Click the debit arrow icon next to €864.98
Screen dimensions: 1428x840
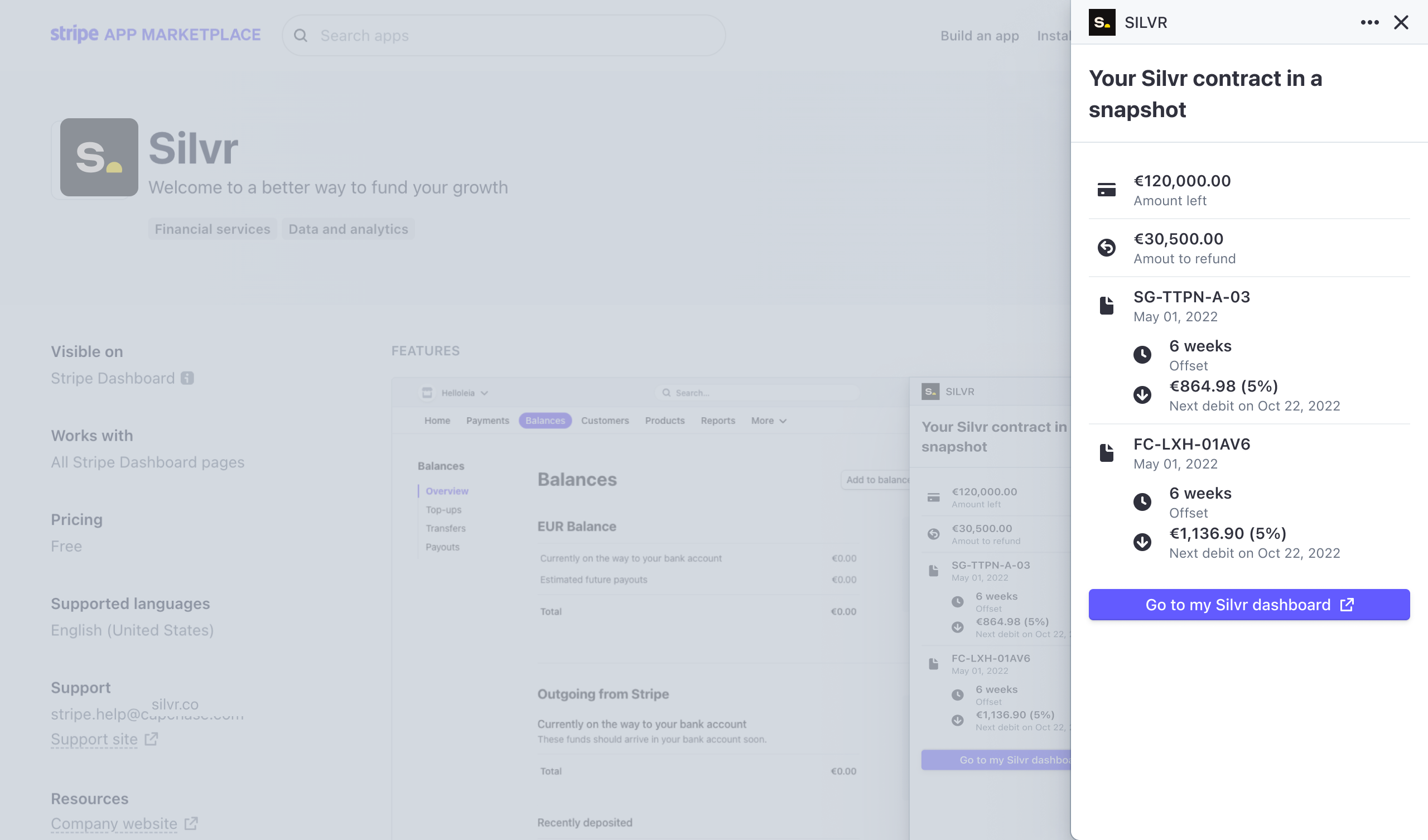[1143, 395]
